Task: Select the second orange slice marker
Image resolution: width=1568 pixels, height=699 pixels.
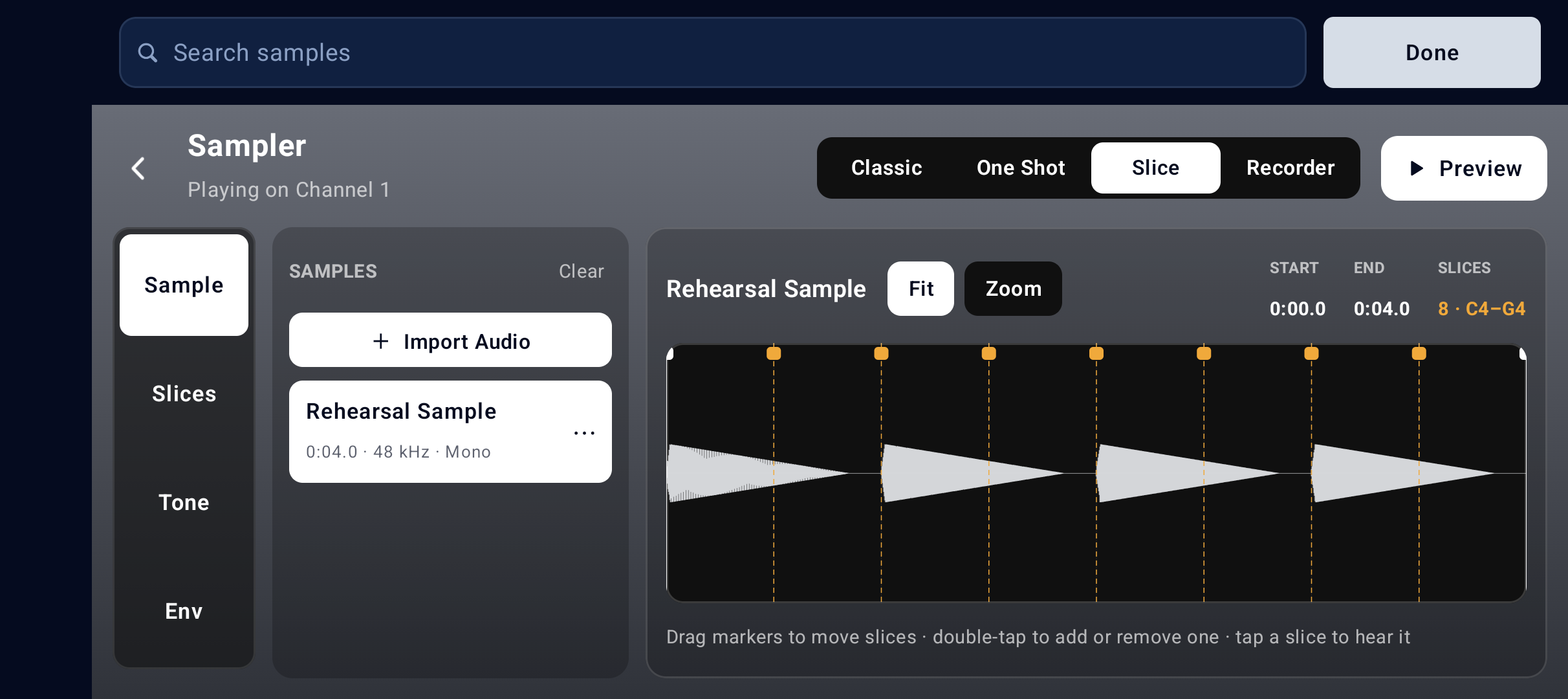Action: [881, 353]
